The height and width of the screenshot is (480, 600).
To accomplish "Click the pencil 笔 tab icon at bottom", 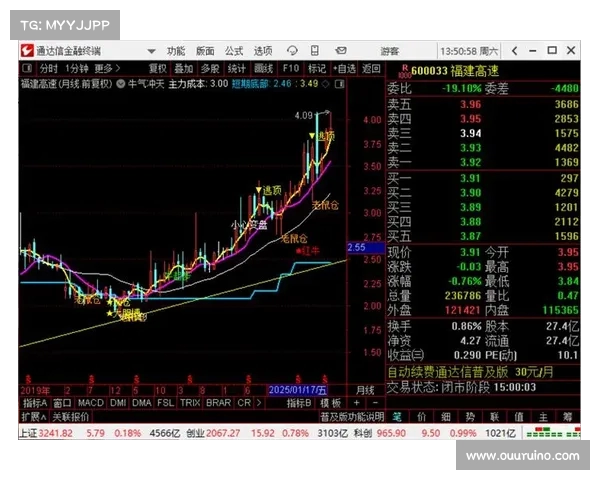I will 396,416.
